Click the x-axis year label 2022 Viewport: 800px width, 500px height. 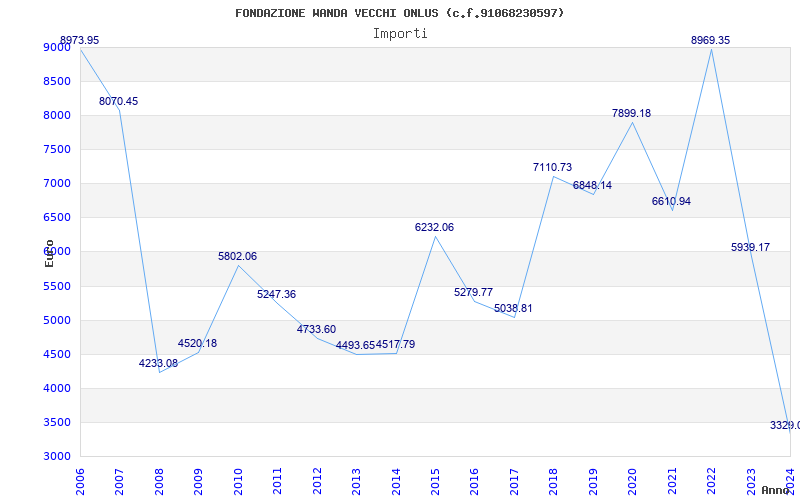pos(712,482)
